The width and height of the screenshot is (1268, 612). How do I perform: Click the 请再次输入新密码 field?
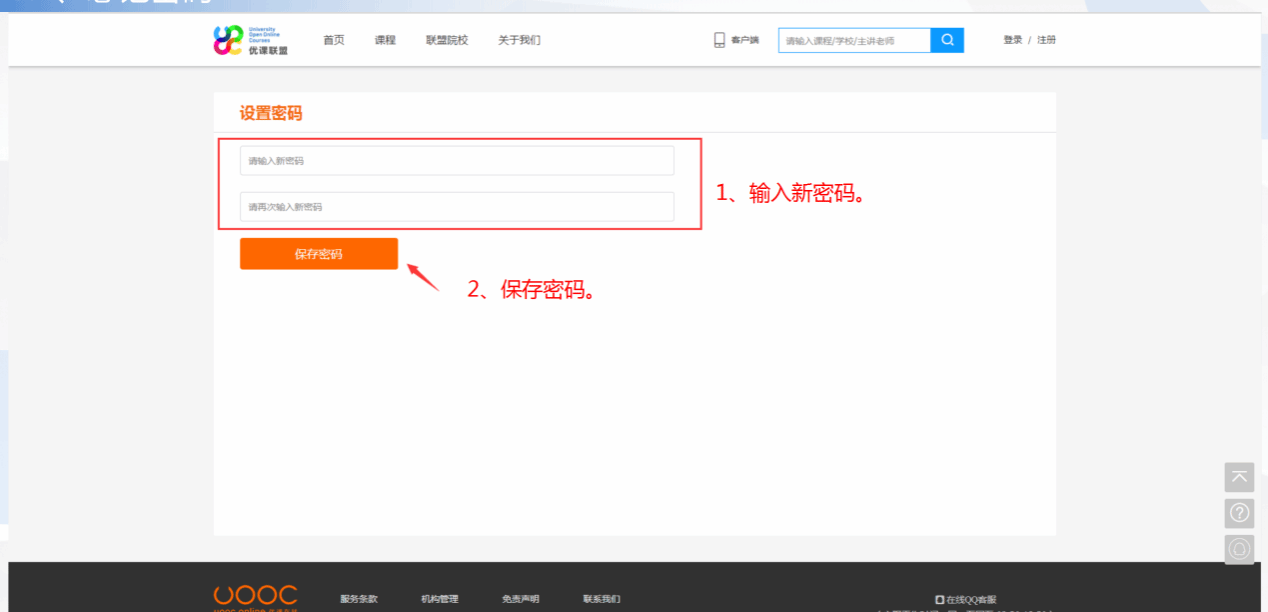(x=457, y=207)
